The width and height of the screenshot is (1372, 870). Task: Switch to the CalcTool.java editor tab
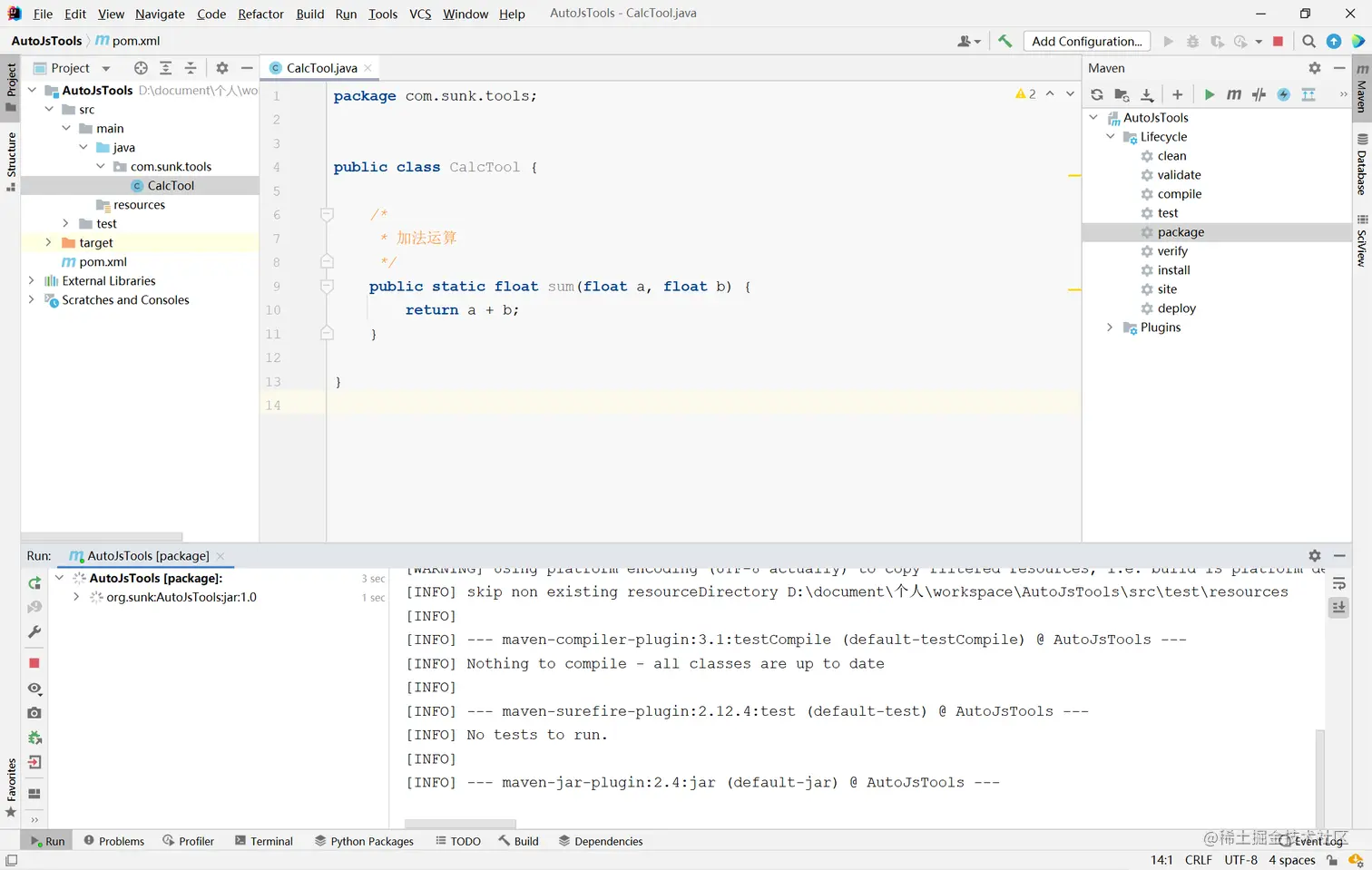(x=321, y=68)
